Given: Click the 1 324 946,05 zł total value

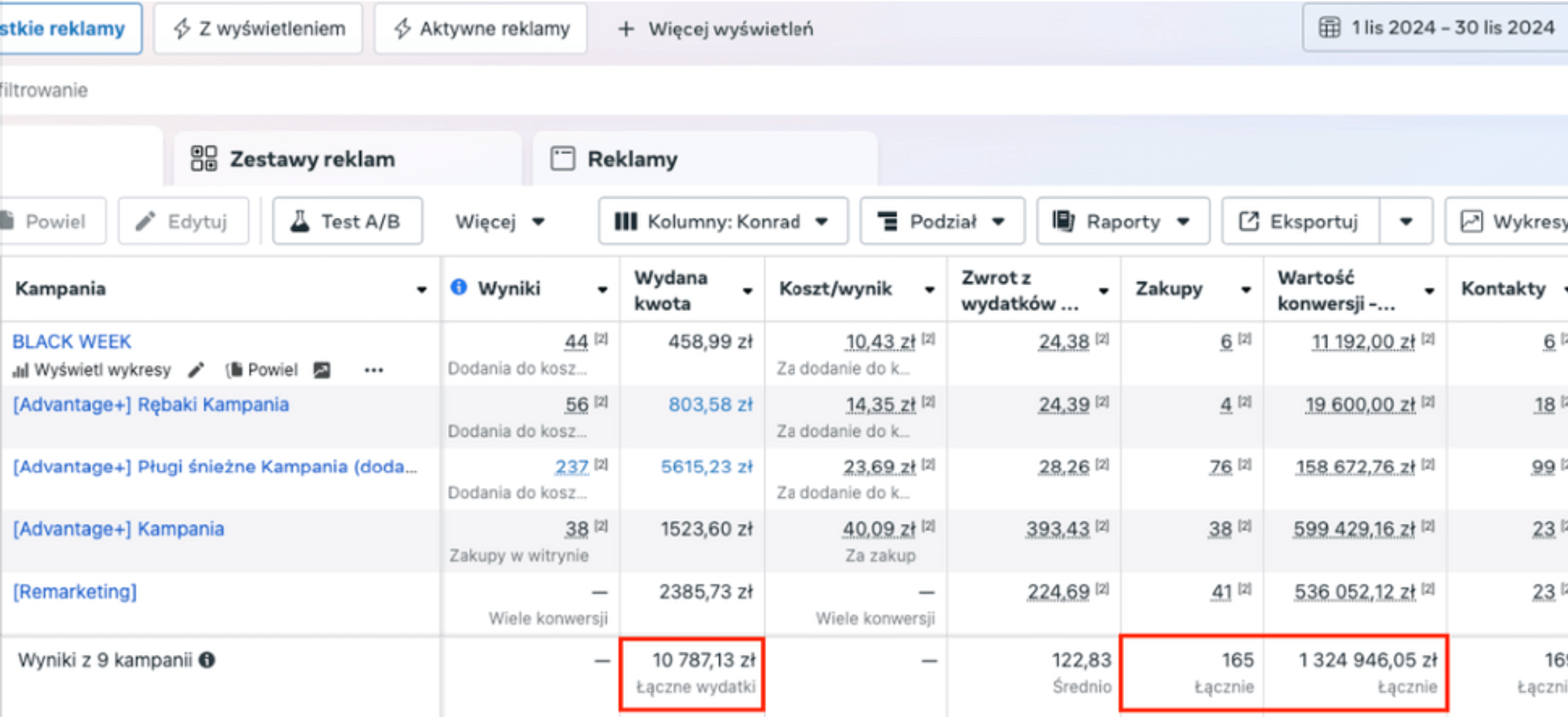Looking at the screenshot, I should click(x=1368, y=659).
